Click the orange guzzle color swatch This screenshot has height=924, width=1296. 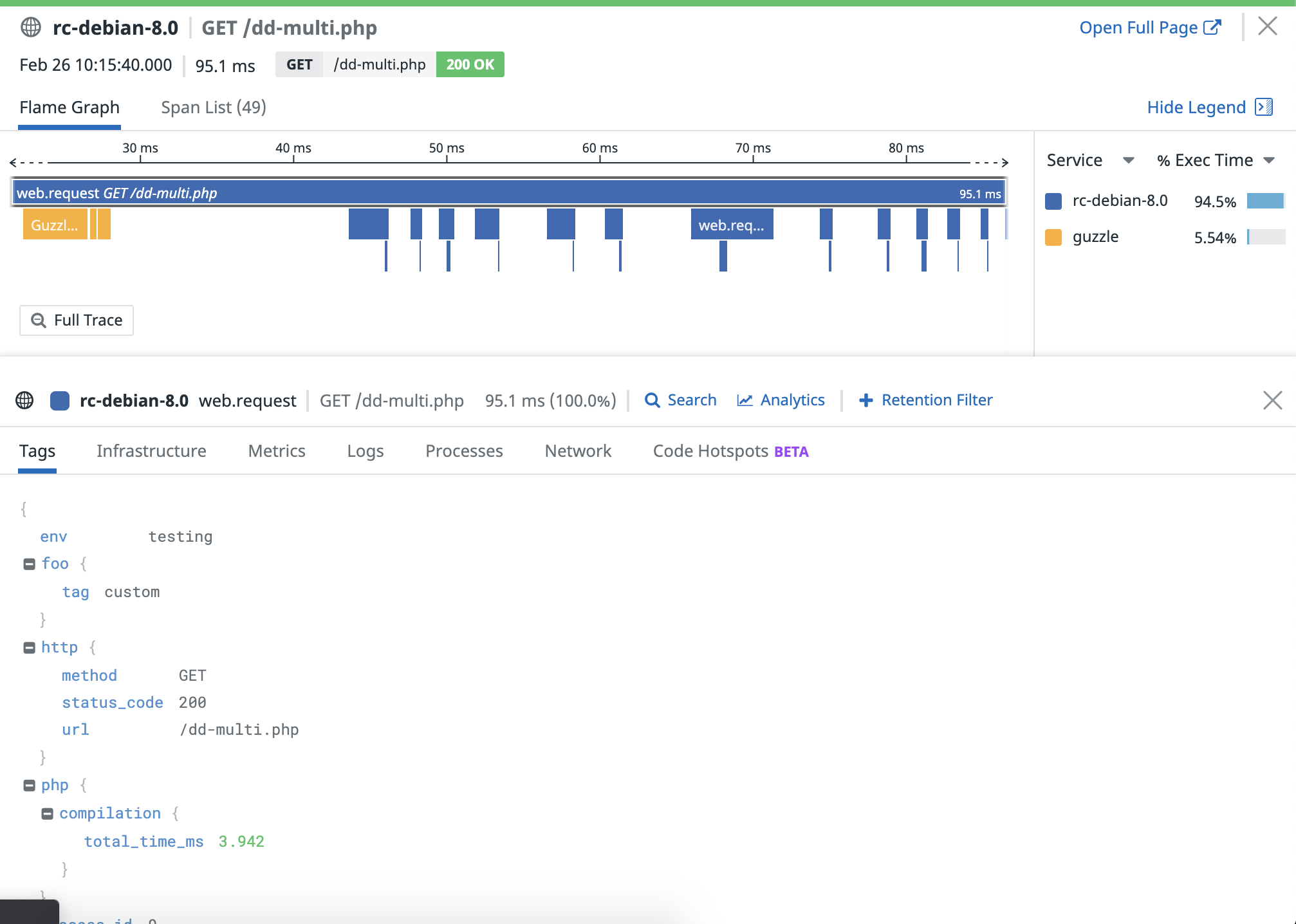[1053, 237]
